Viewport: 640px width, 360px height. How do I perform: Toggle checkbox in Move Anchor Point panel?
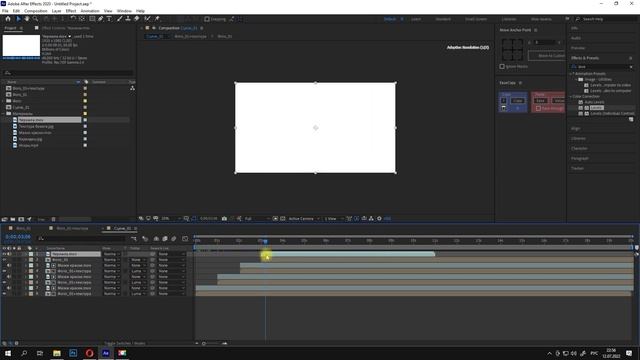502,67
